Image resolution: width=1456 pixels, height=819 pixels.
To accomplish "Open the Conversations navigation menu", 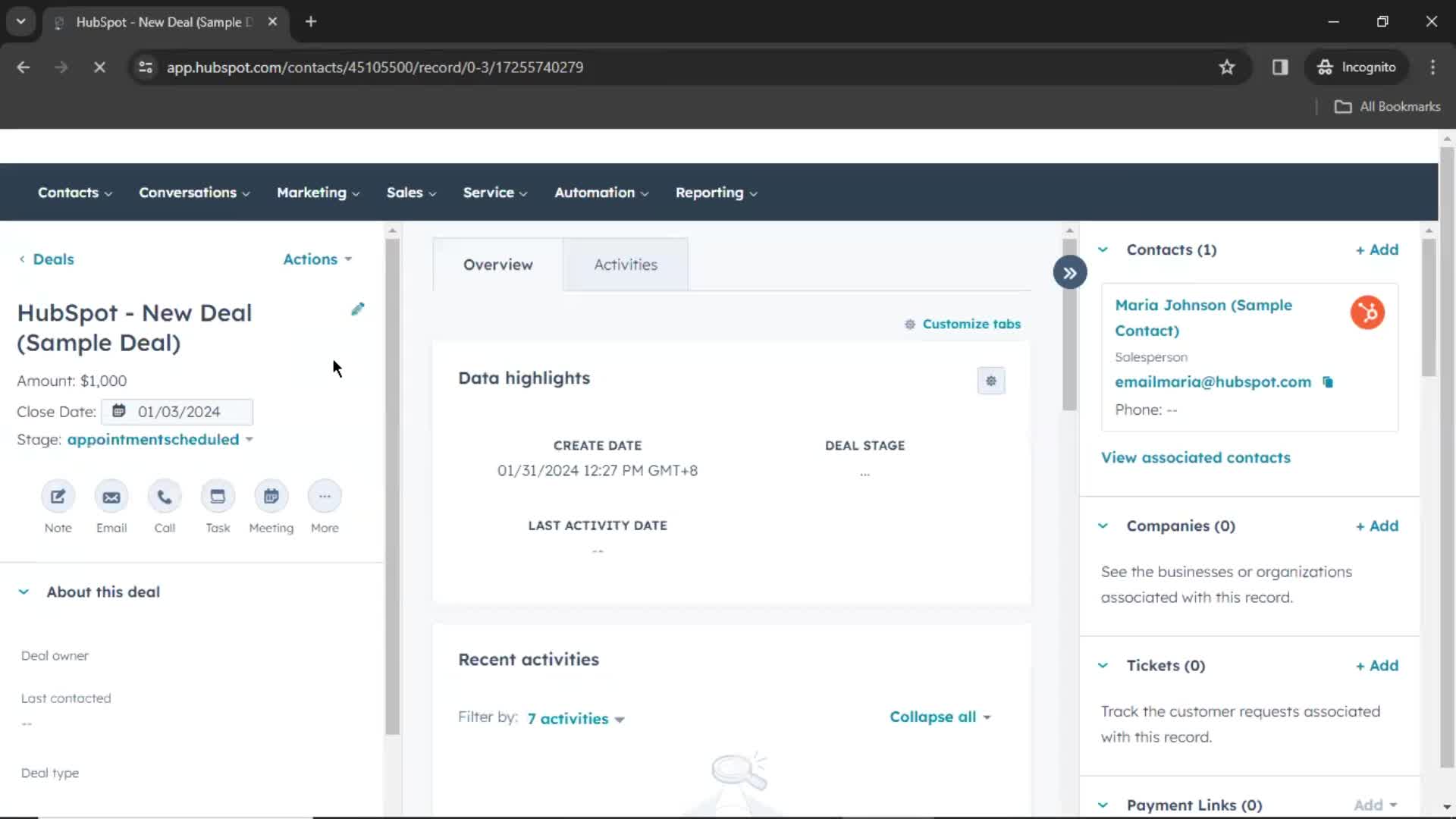I will (x=194, y=193).
